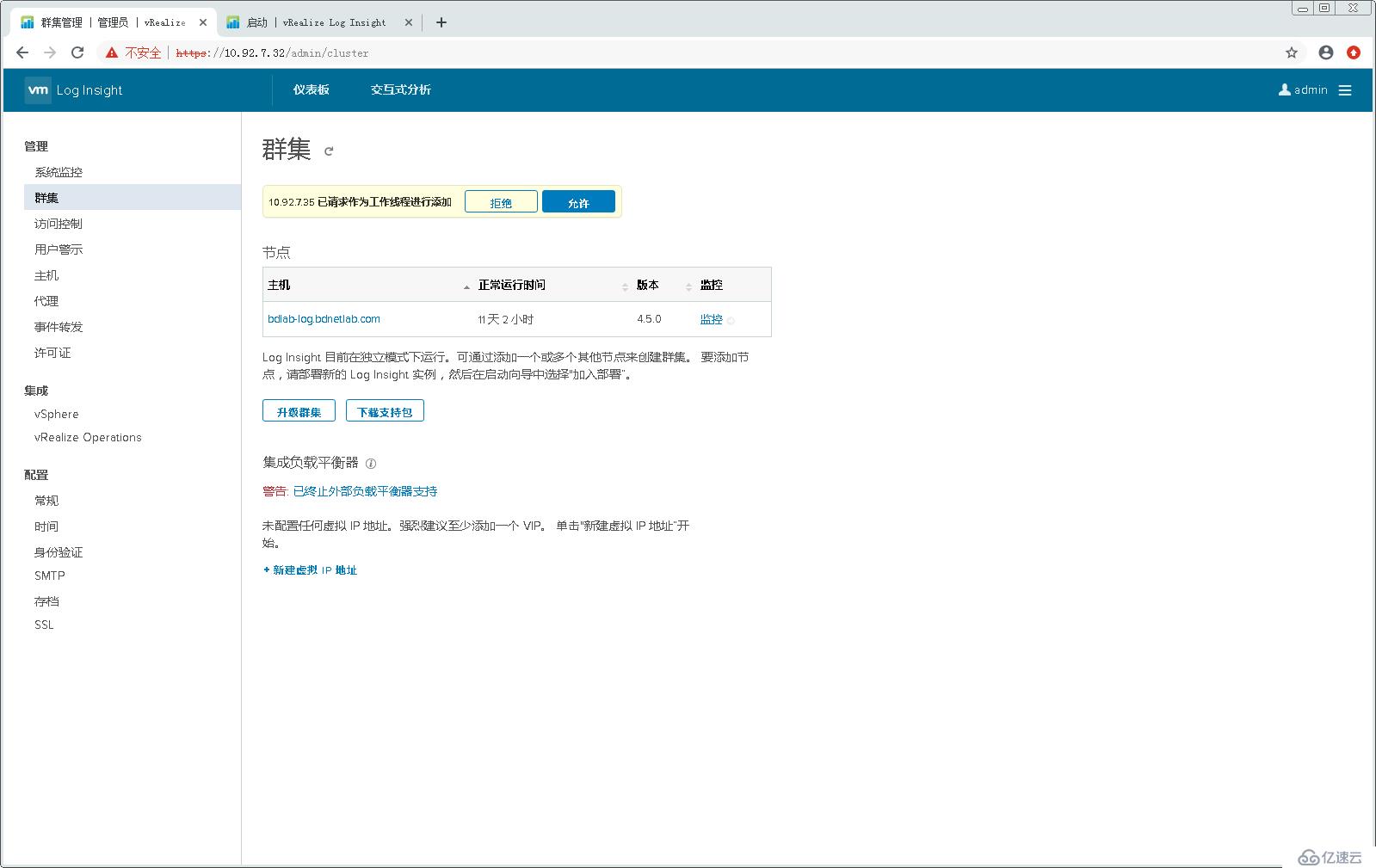Click the browser forward arrow
This screenshot has width=1376, height=868.
click(x=50, y=52)
